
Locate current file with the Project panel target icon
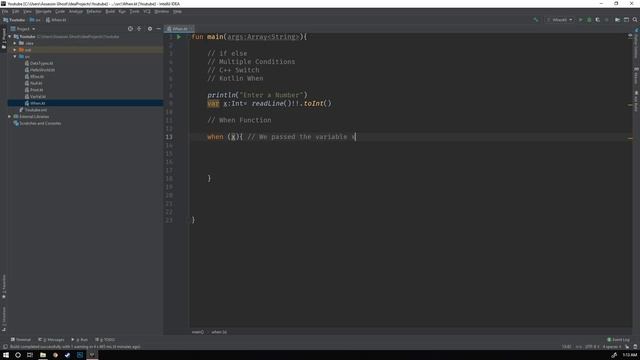coord(130,29)
